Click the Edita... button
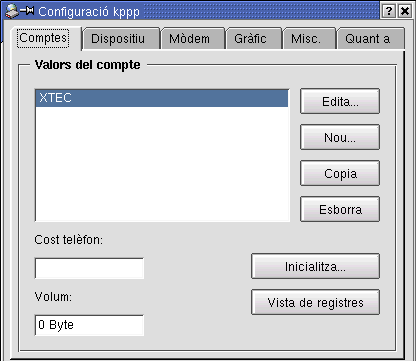 tap(340, 101)
